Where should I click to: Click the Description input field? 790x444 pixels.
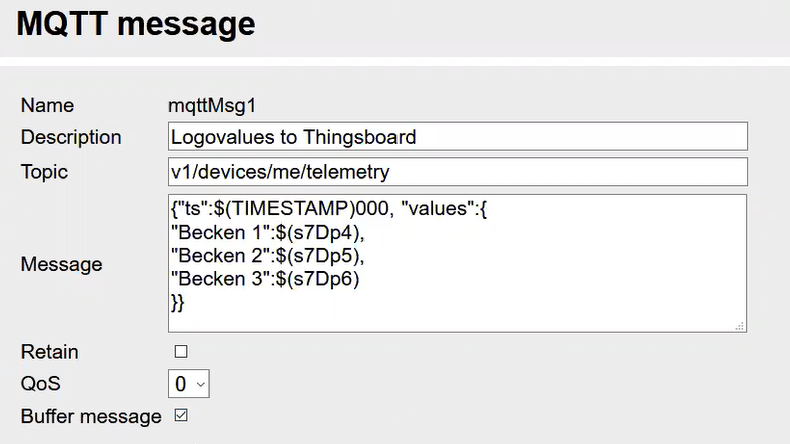[457, 137]
